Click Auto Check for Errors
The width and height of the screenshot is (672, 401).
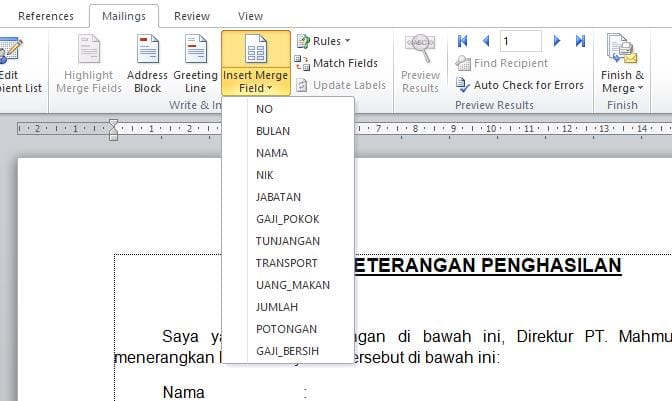click(x=519, y=85)
